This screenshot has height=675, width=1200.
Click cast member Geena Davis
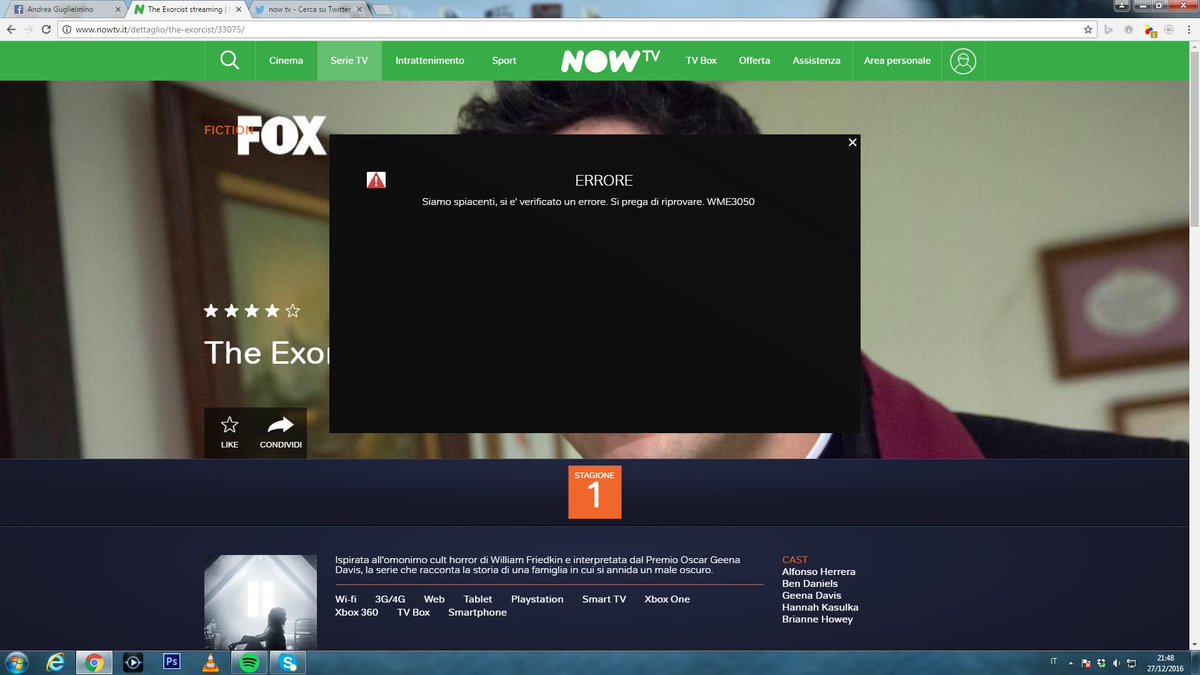[812, 596]
